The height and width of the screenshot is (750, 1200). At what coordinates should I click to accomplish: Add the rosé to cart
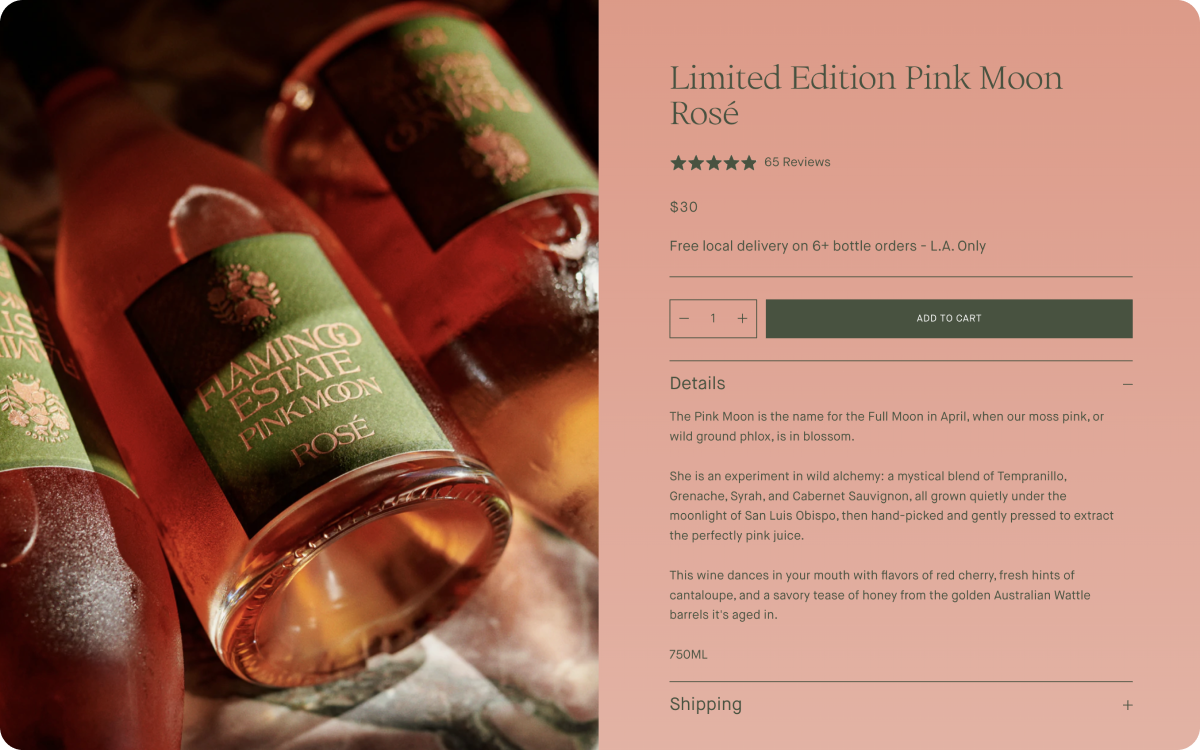[x=949, y=319]
